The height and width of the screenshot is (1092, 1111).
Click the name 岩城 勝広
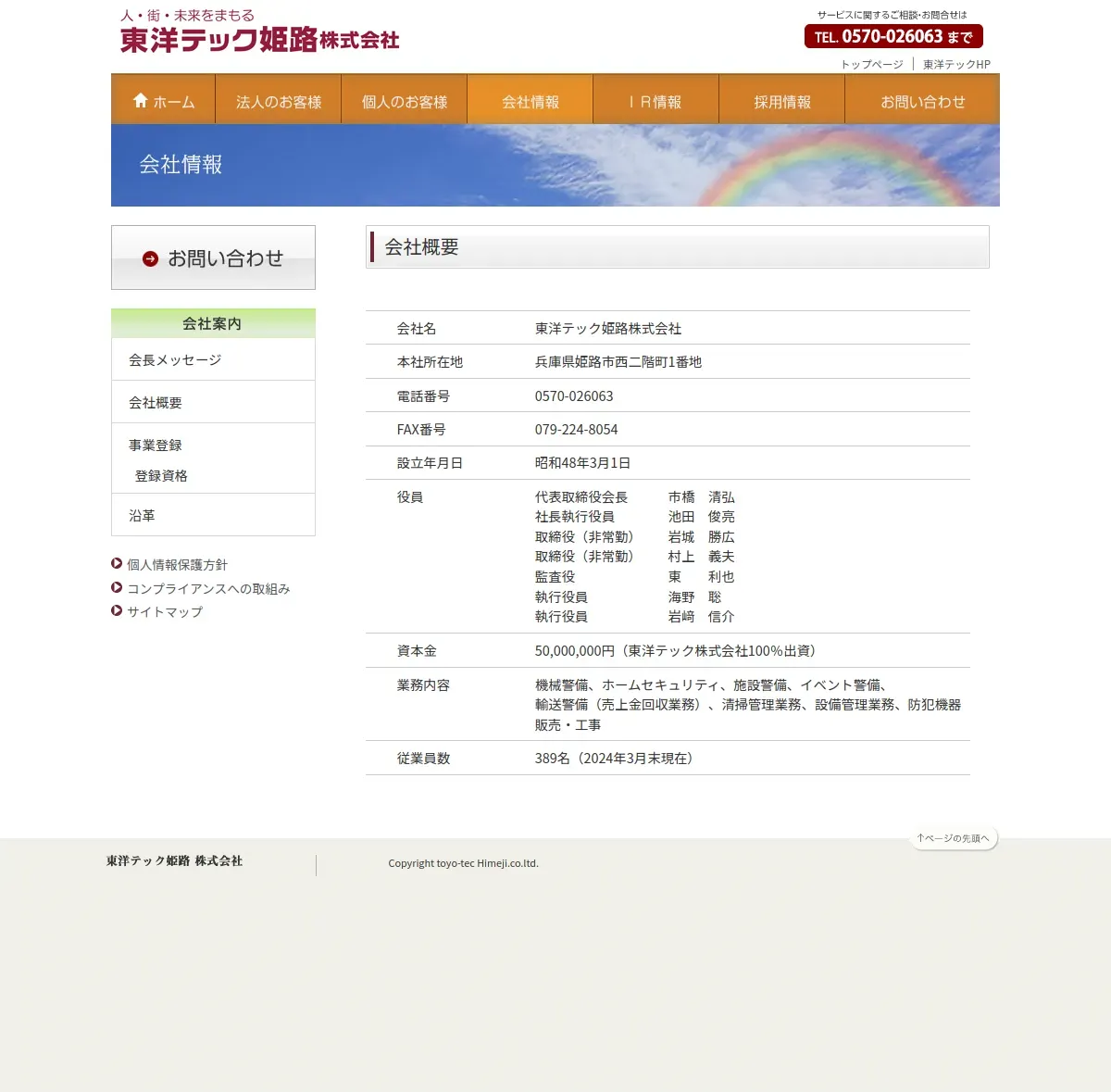[702, 536]
